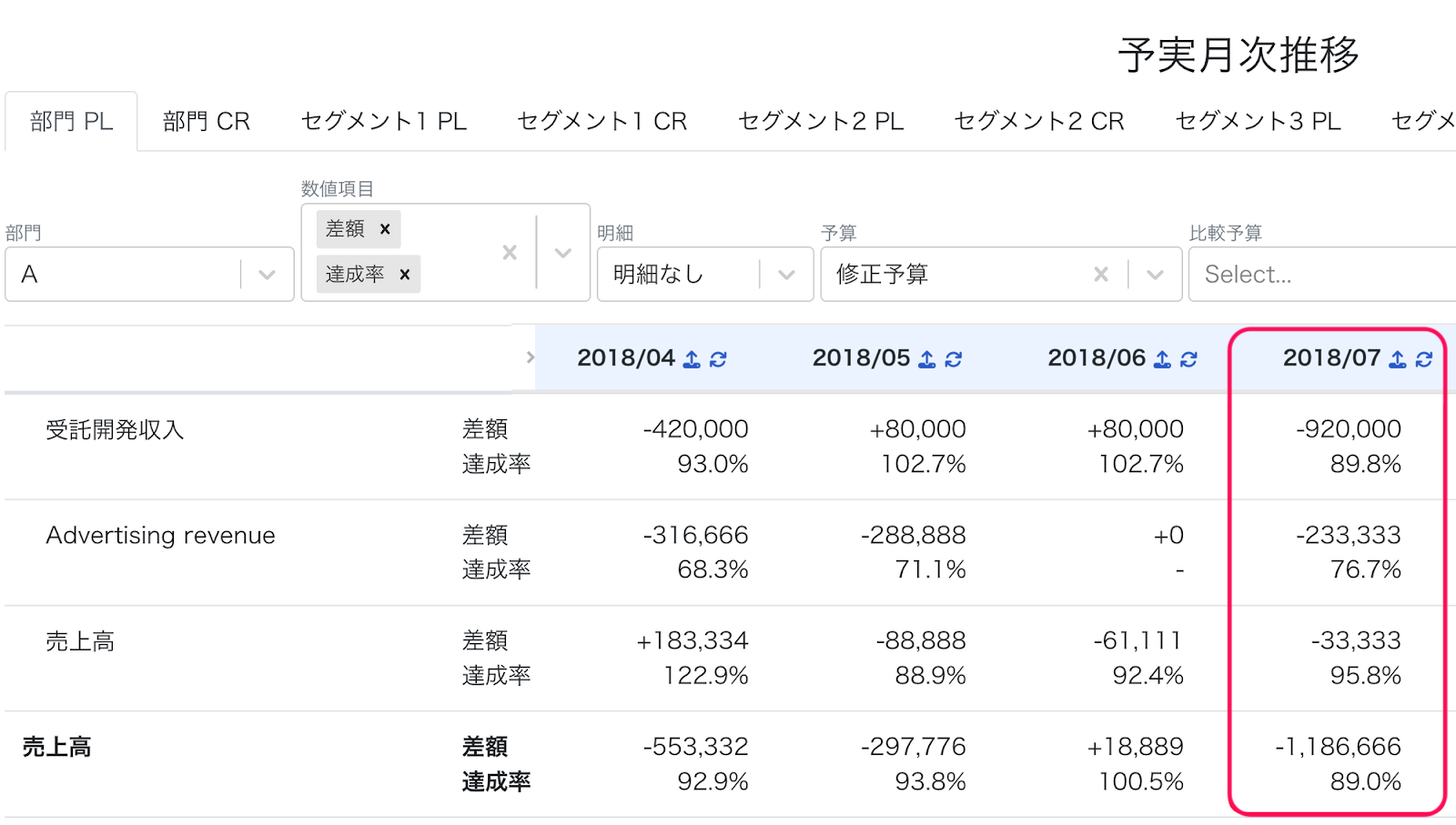Screen dimensions: 1456x825
Task: Click the -920,000 cell
Action: click(x=1349, y=428)
